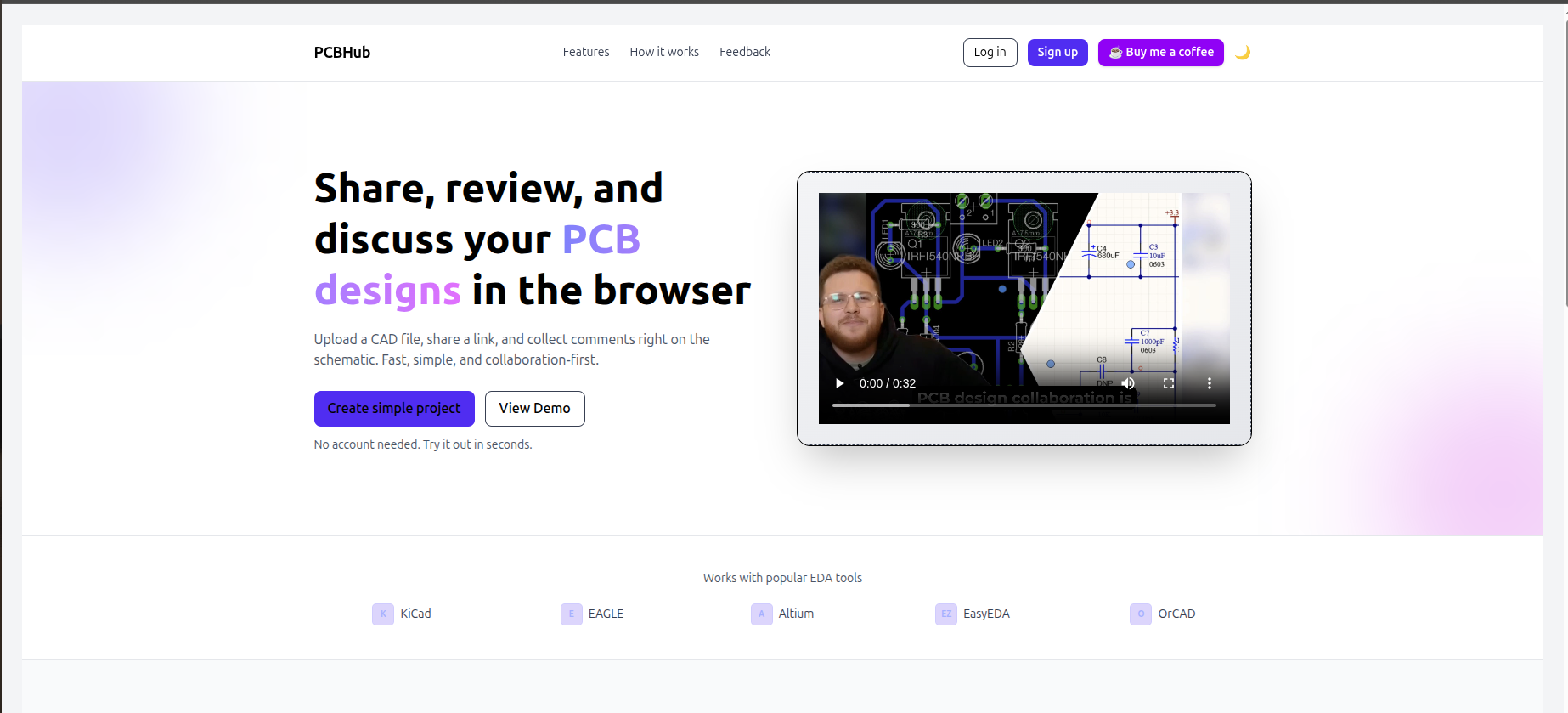Viewport: 1568px width, 713px height.
Task: Toggle dark mode with the moon icon
Action: [1243, 53]
